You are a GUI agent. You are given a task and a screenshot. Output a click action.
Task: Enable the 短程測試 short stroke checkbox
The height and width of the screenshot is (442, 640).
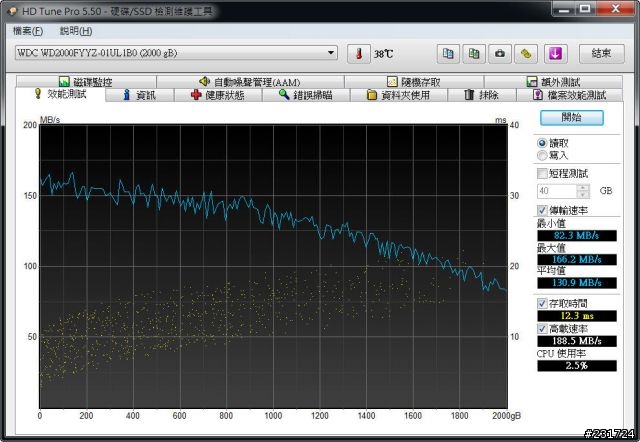pos(542,173)
